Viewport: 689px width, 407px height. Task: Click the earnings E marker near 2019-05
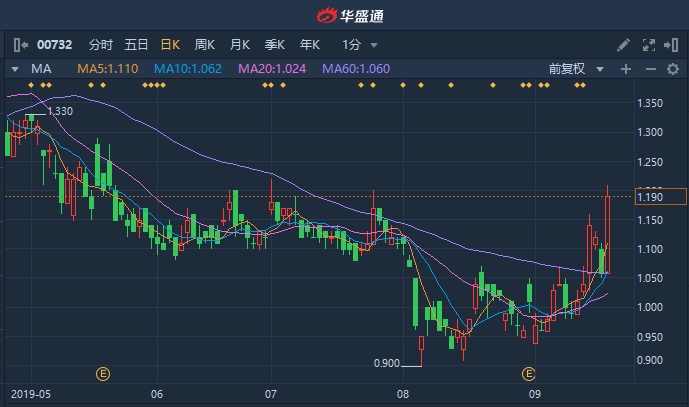coord(102,374)
